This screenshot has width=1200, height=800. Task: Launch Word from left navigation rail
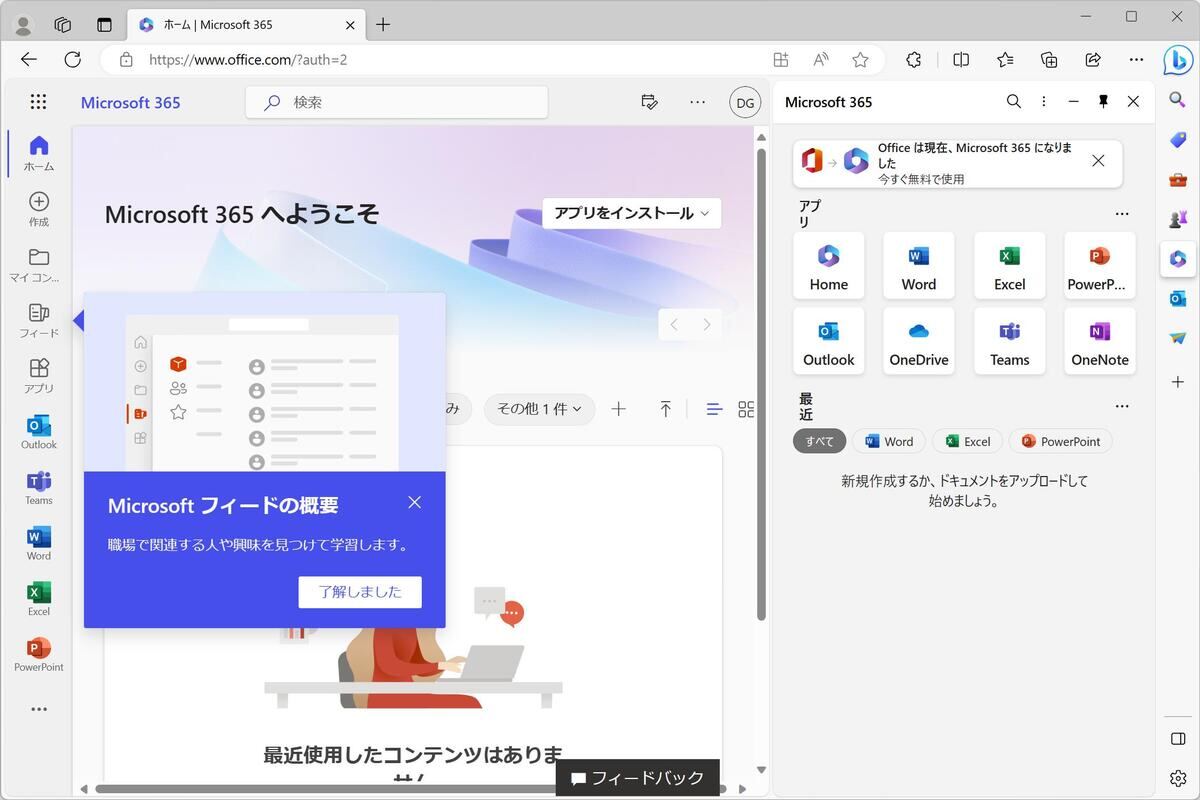tap(39, 543)
